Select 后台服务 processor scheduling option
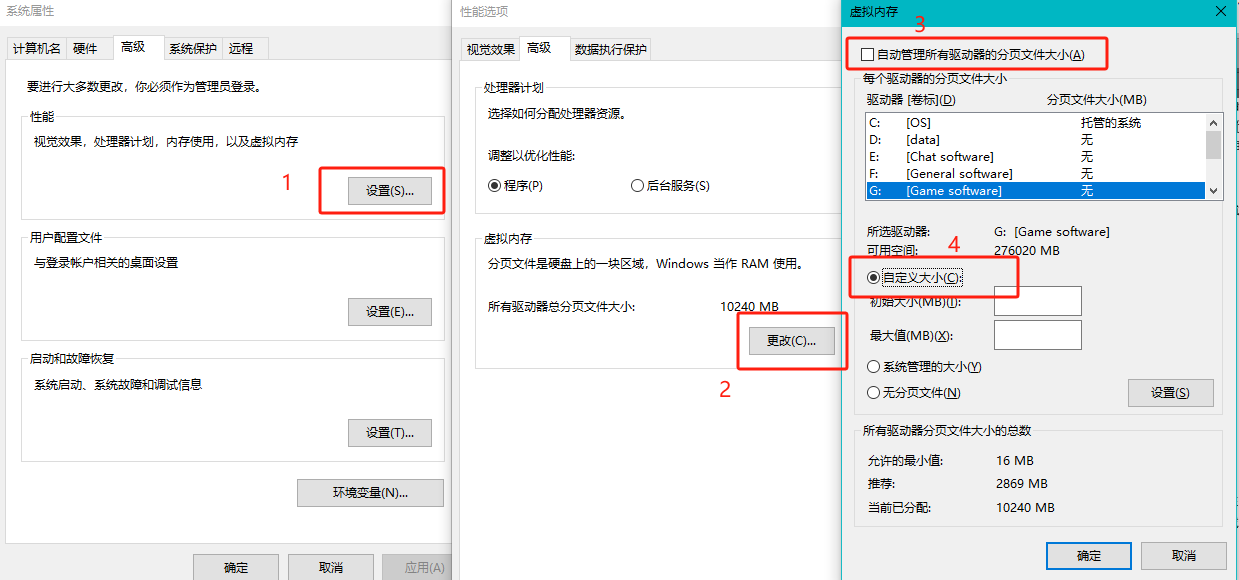The width and height of the screenshot is (1239, 580). (637, 186)
